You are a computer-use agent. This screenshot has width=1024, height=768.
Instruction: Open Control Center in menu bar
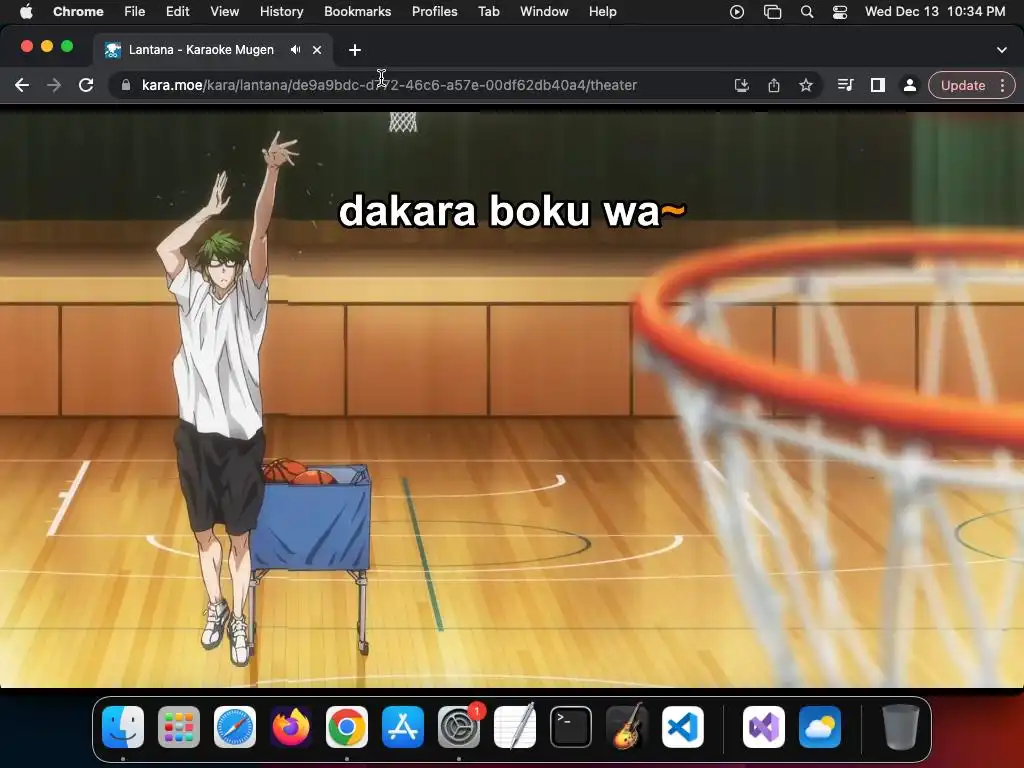(840, 12)
